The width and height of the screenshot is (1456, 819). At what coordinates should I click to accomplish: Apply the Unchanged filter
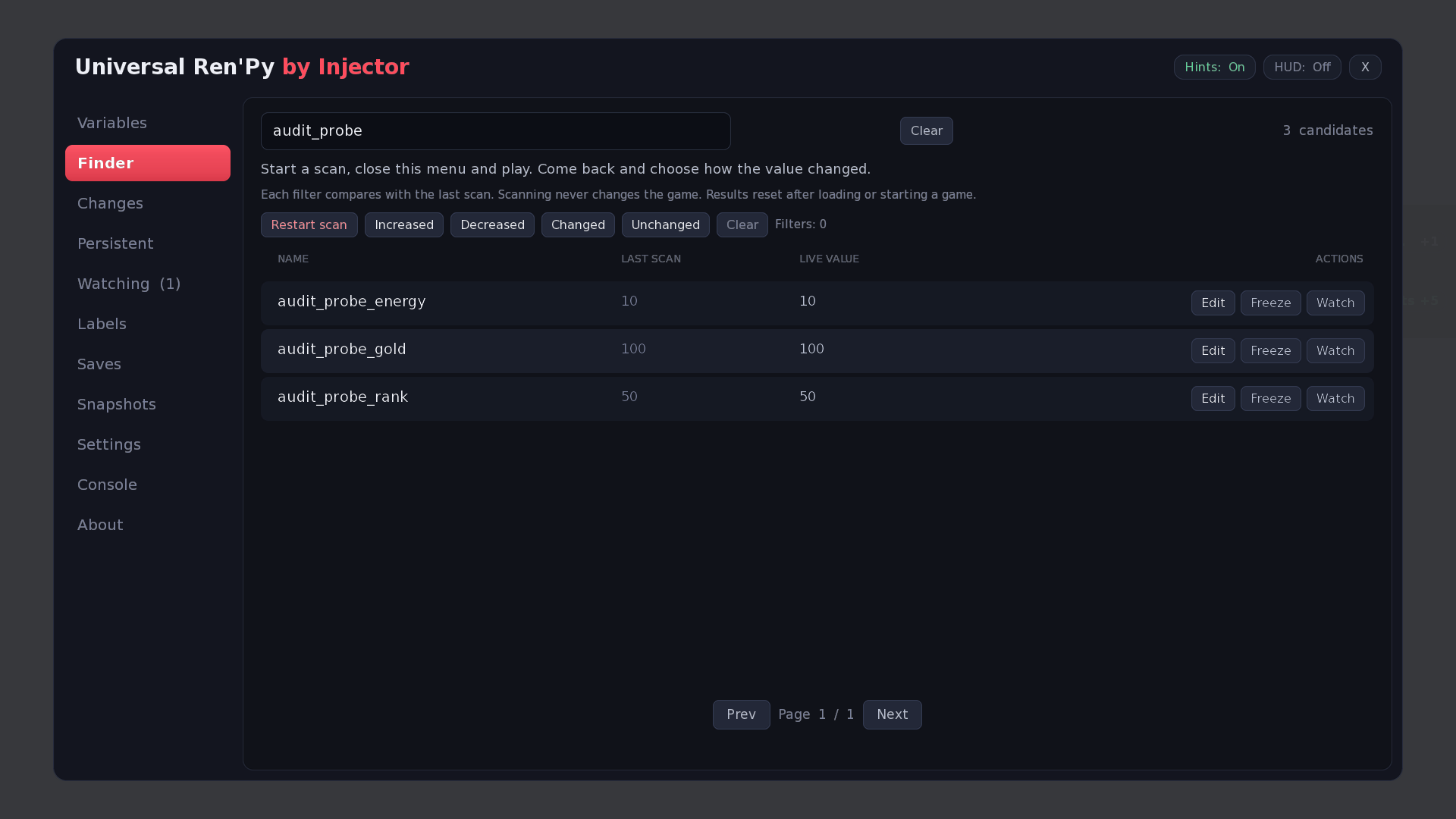[665, 225]
